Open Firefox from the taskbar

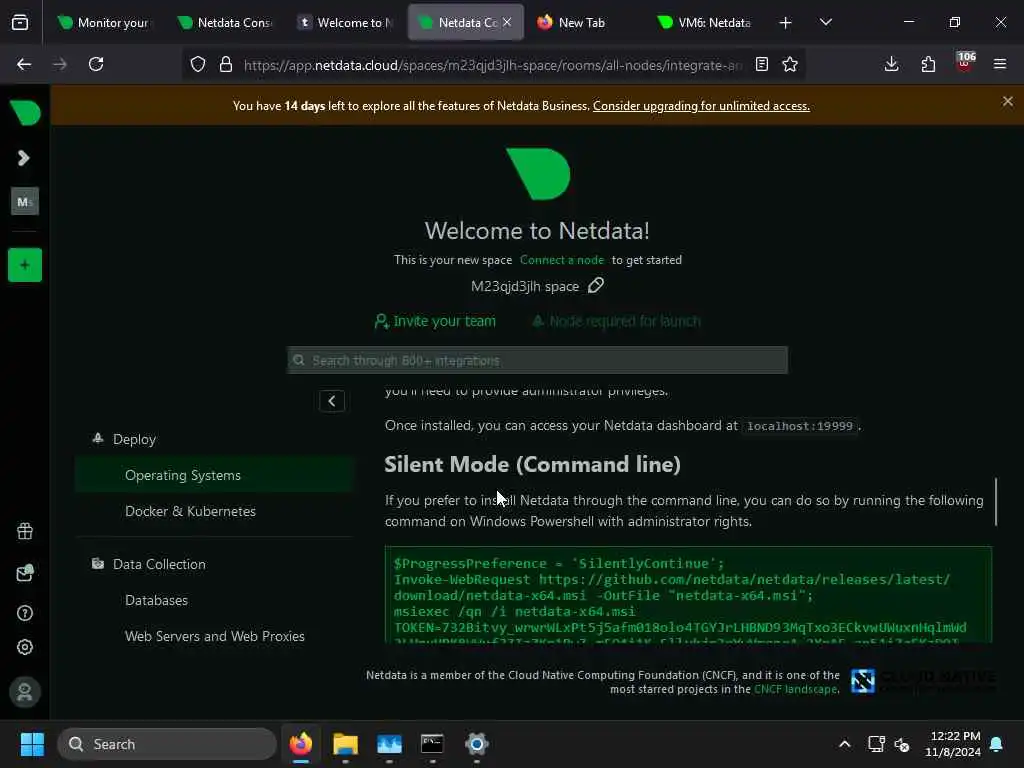click(x=301, y=744)
